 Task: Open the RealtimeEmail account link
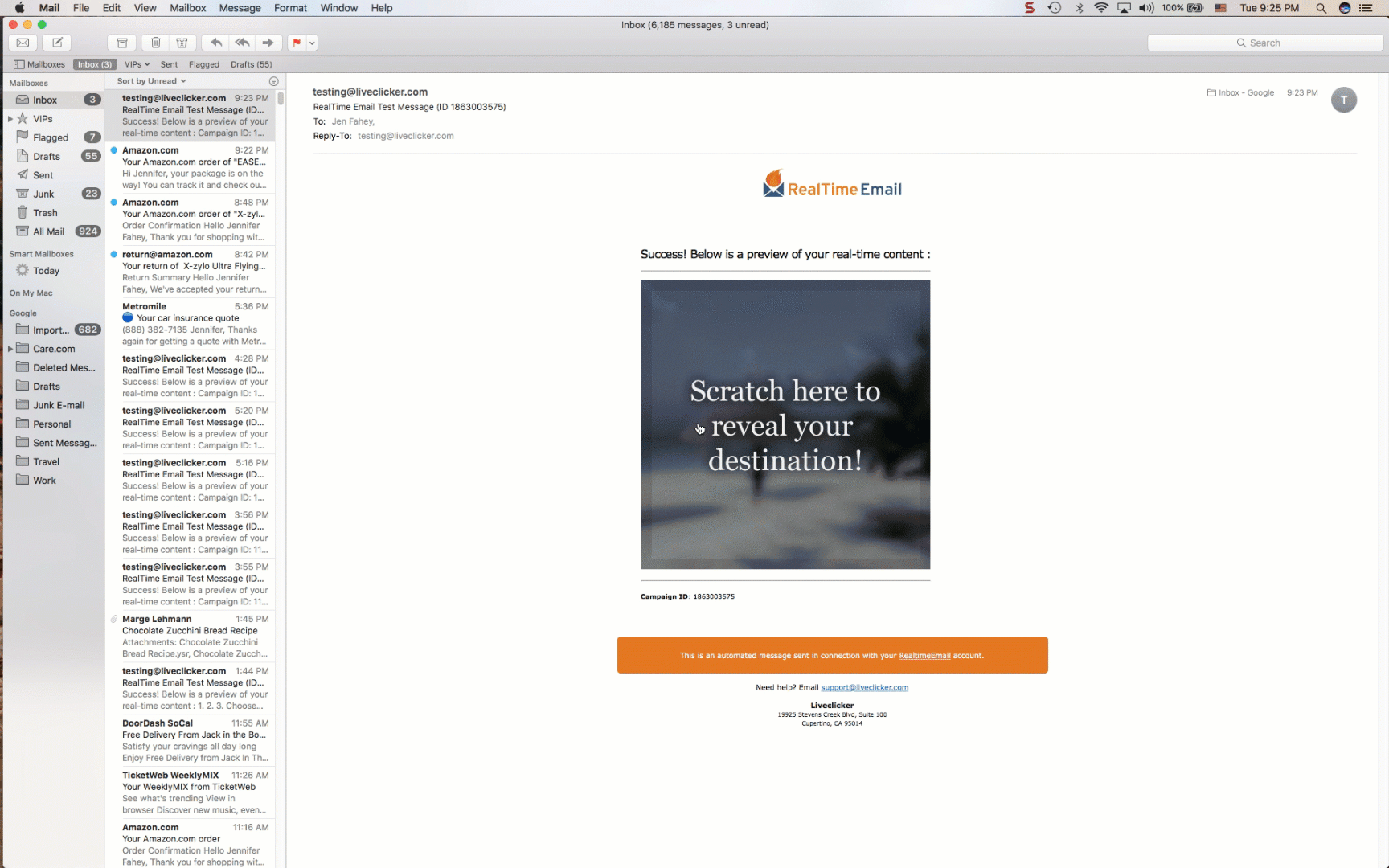click(x=924, y=656)
